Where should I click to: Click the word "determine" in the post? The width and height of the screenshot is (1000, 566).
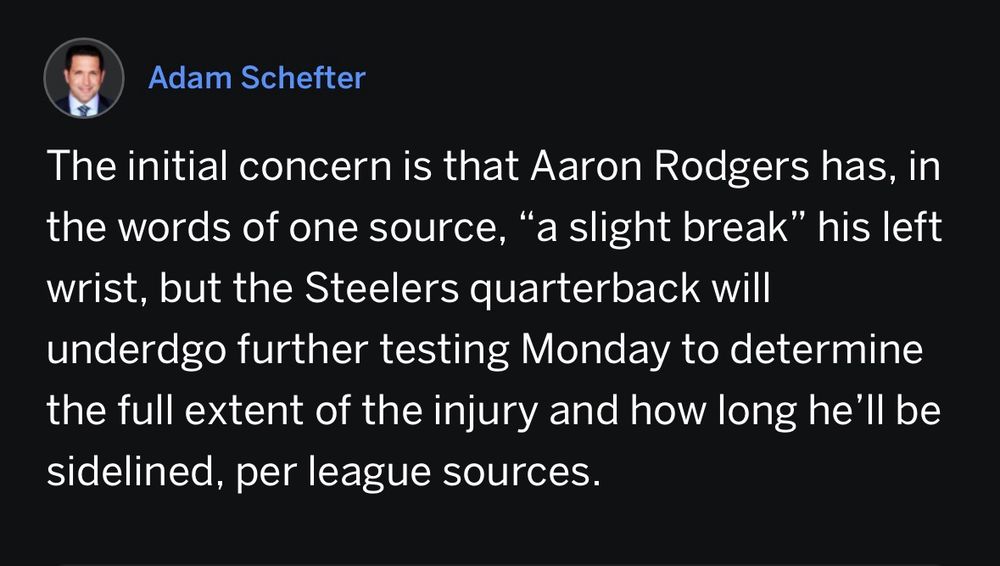tap(827, 350)
